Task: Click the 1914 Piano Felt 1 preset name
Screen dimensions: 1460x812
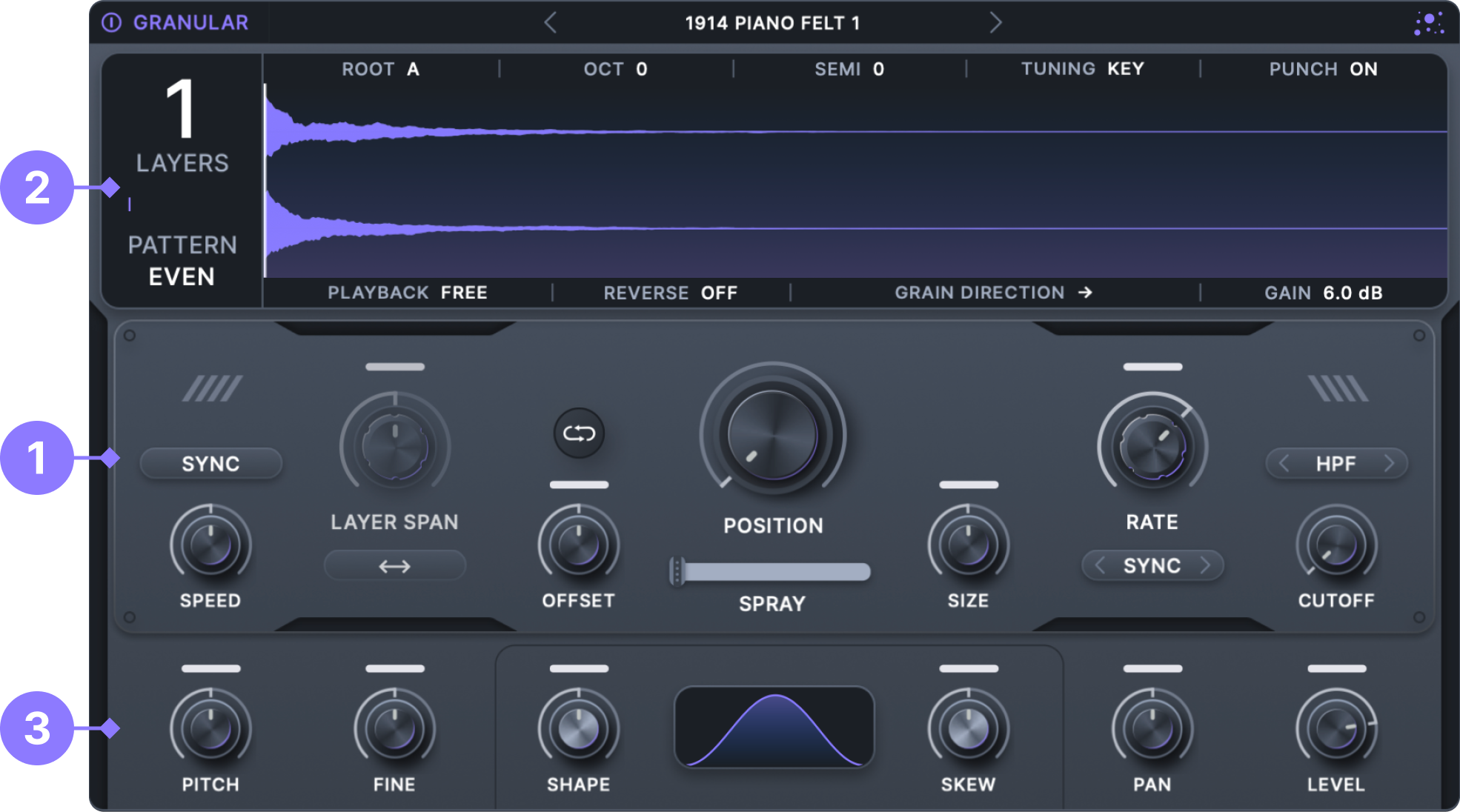Action: 772,23
